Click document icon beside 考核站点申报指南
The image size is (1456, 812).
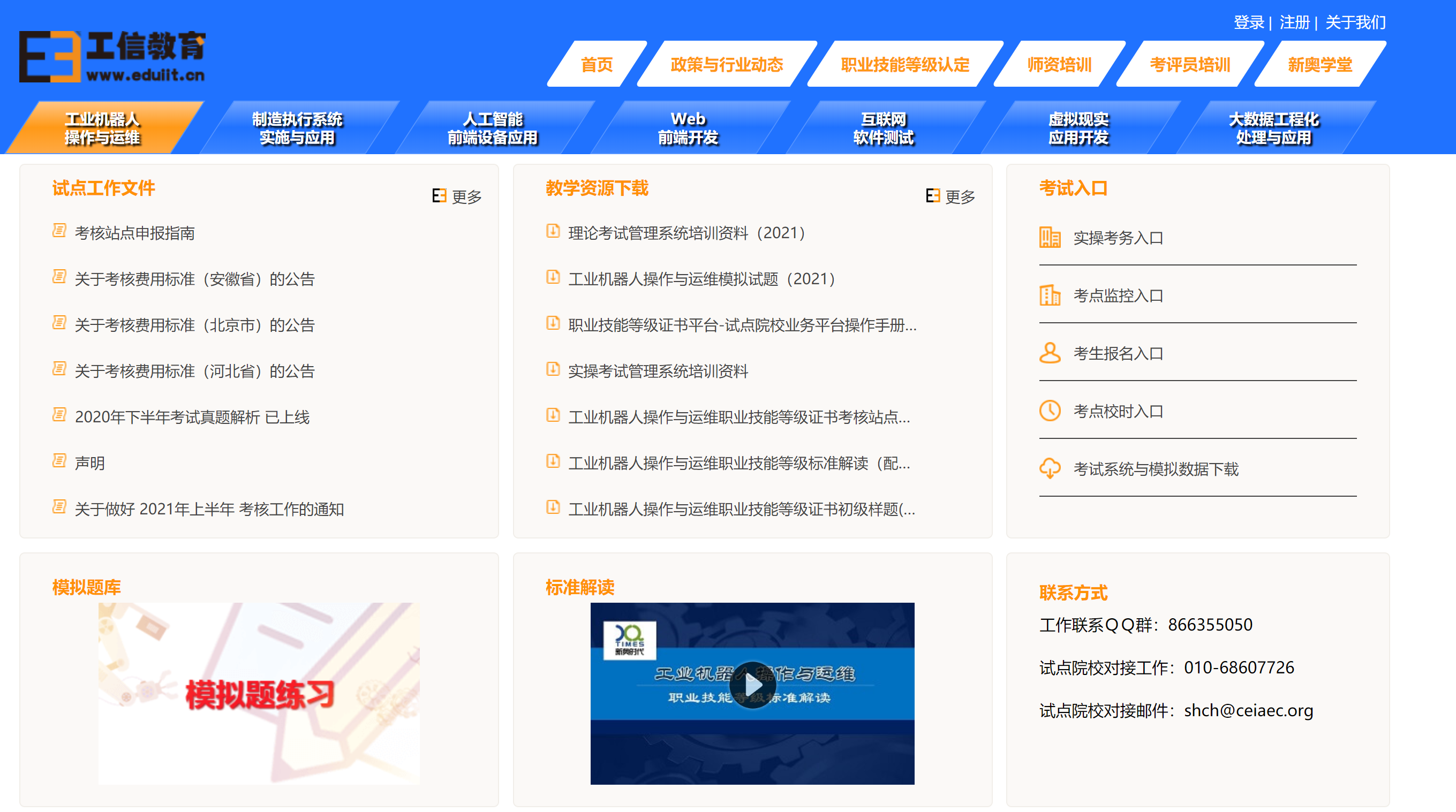point(59,231)
